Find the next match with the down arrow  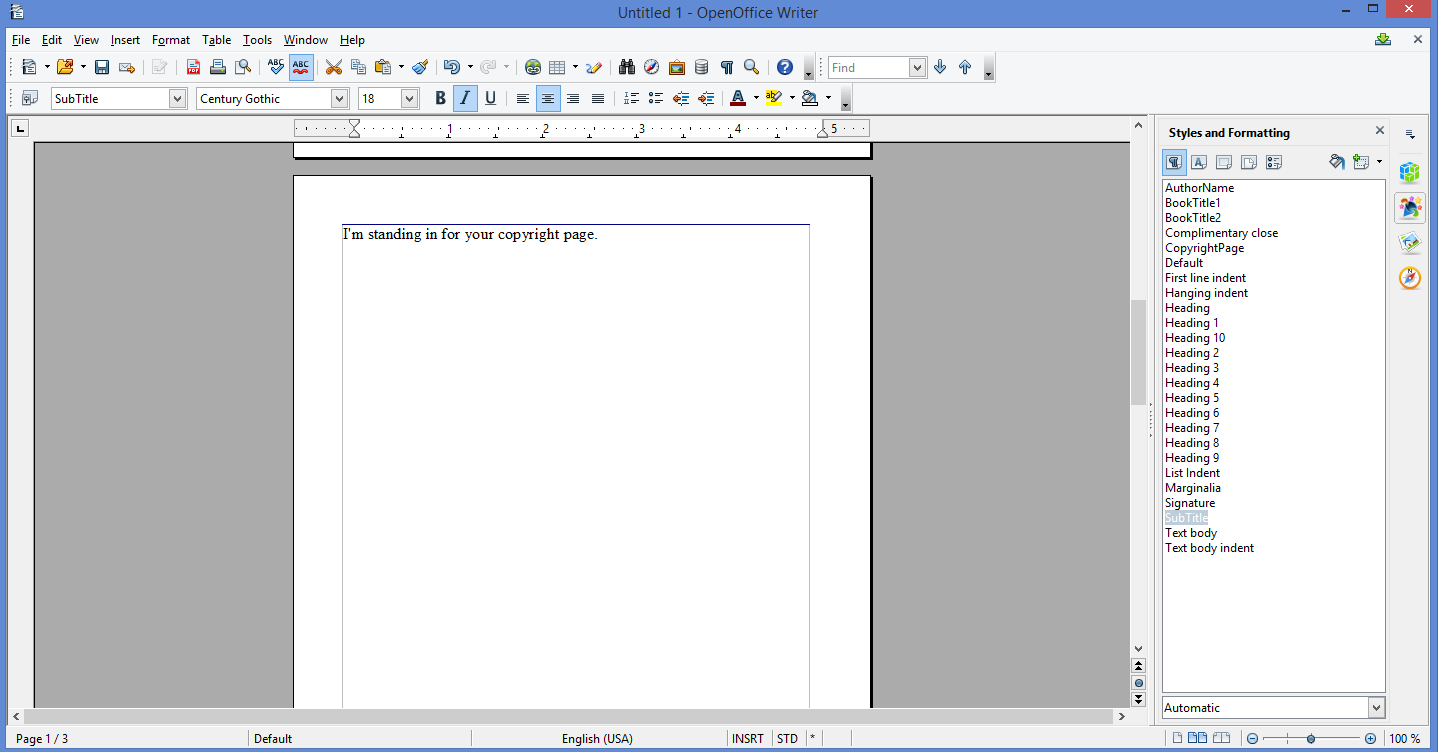940,67
